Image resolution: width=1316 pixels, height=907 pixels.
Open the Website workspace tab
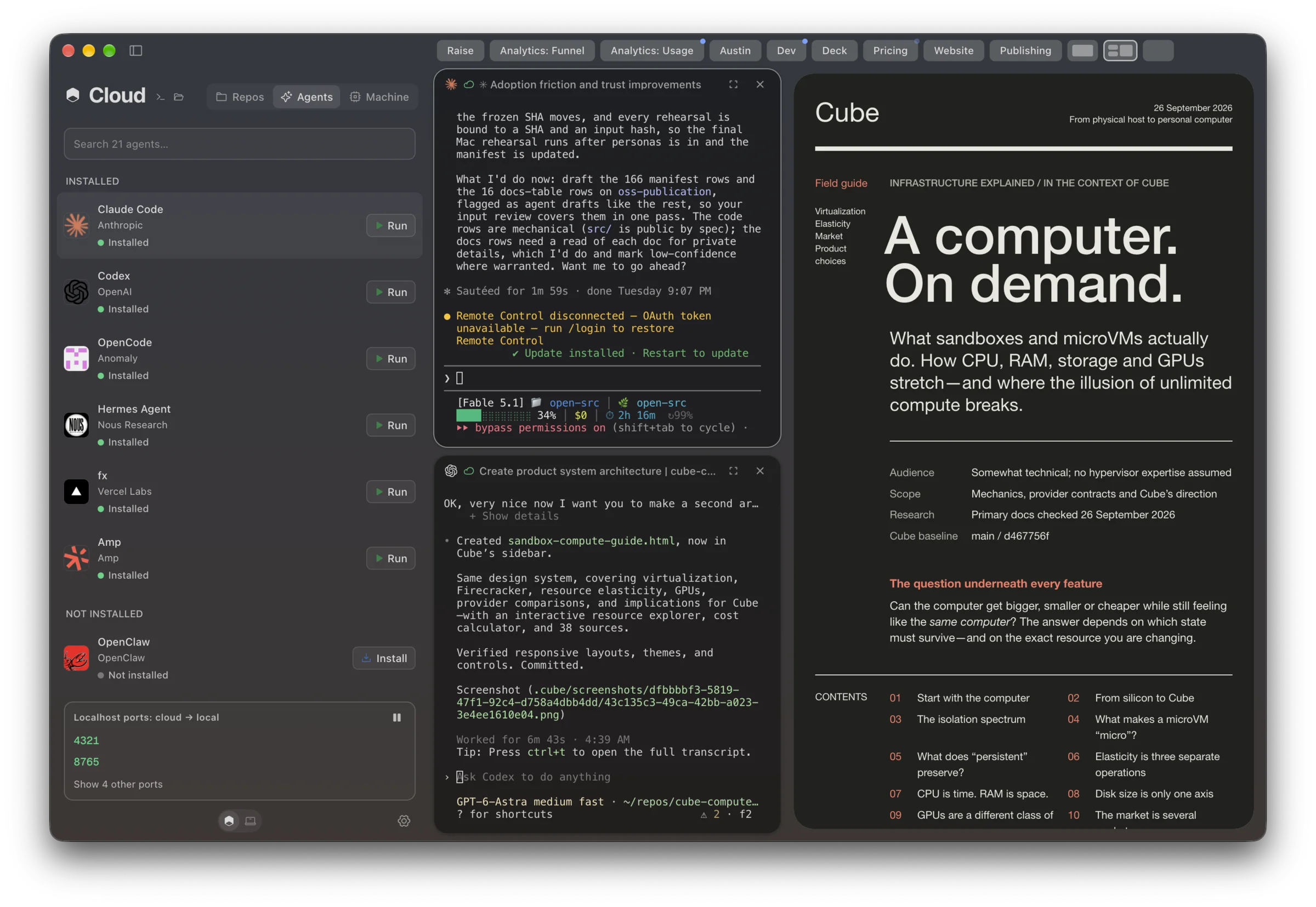pos(954,50)
